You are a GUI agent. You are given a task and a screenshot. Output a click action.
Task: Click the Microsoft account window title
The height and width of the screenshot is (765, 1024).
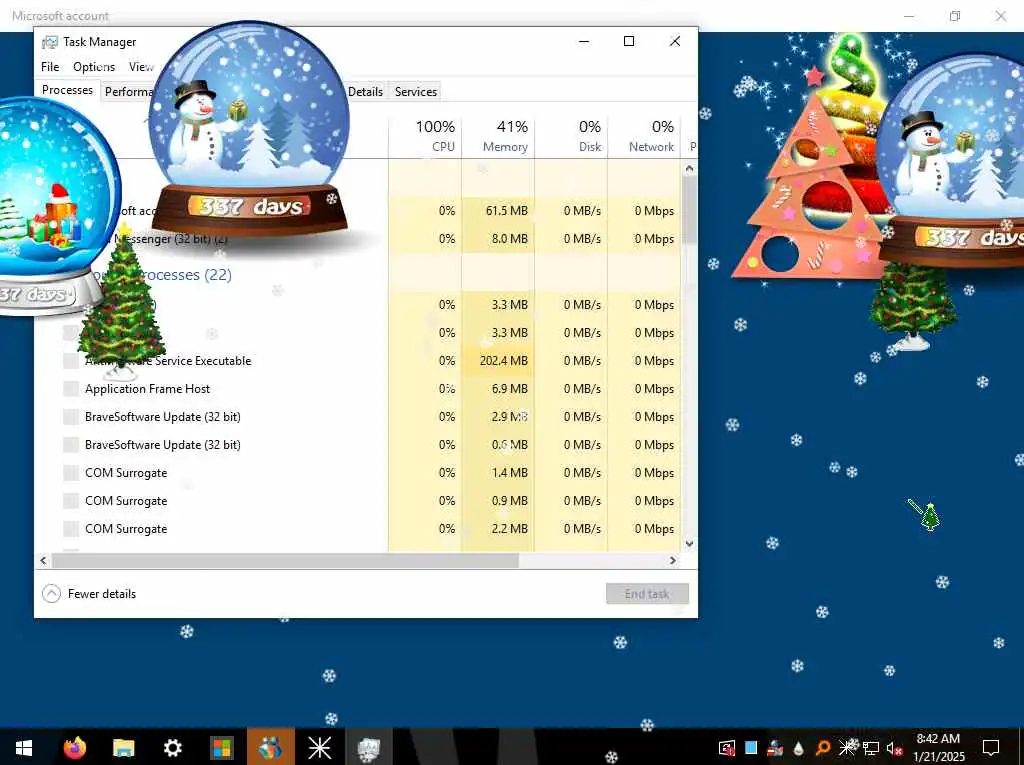tap(60, 16)
